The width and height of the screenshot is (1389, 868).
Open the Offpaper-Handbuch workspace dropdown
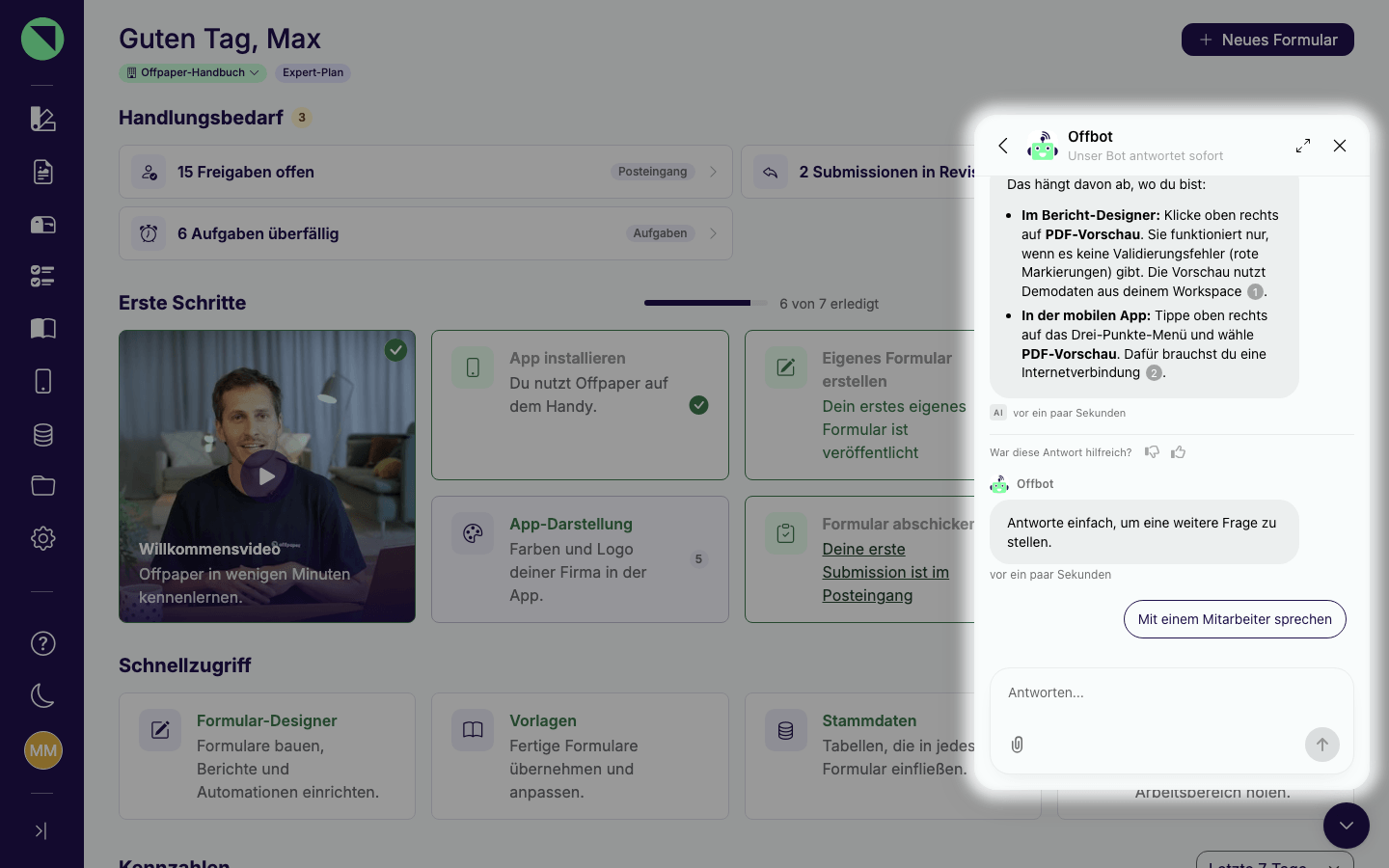(193, 72)
